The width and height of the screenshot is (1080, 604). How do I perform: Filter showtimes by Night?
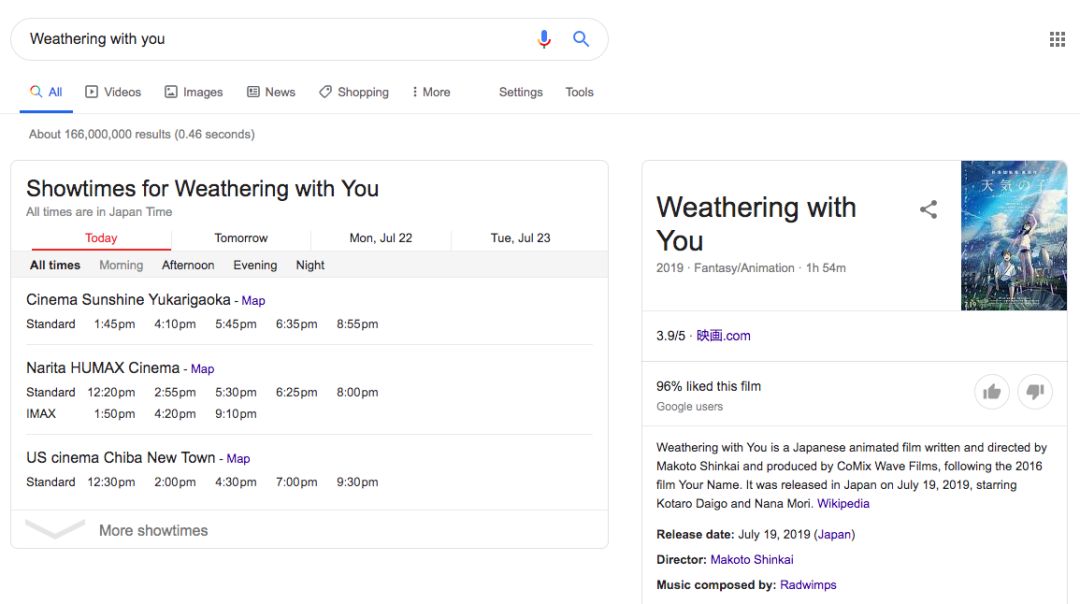click(x=310, y=265)
